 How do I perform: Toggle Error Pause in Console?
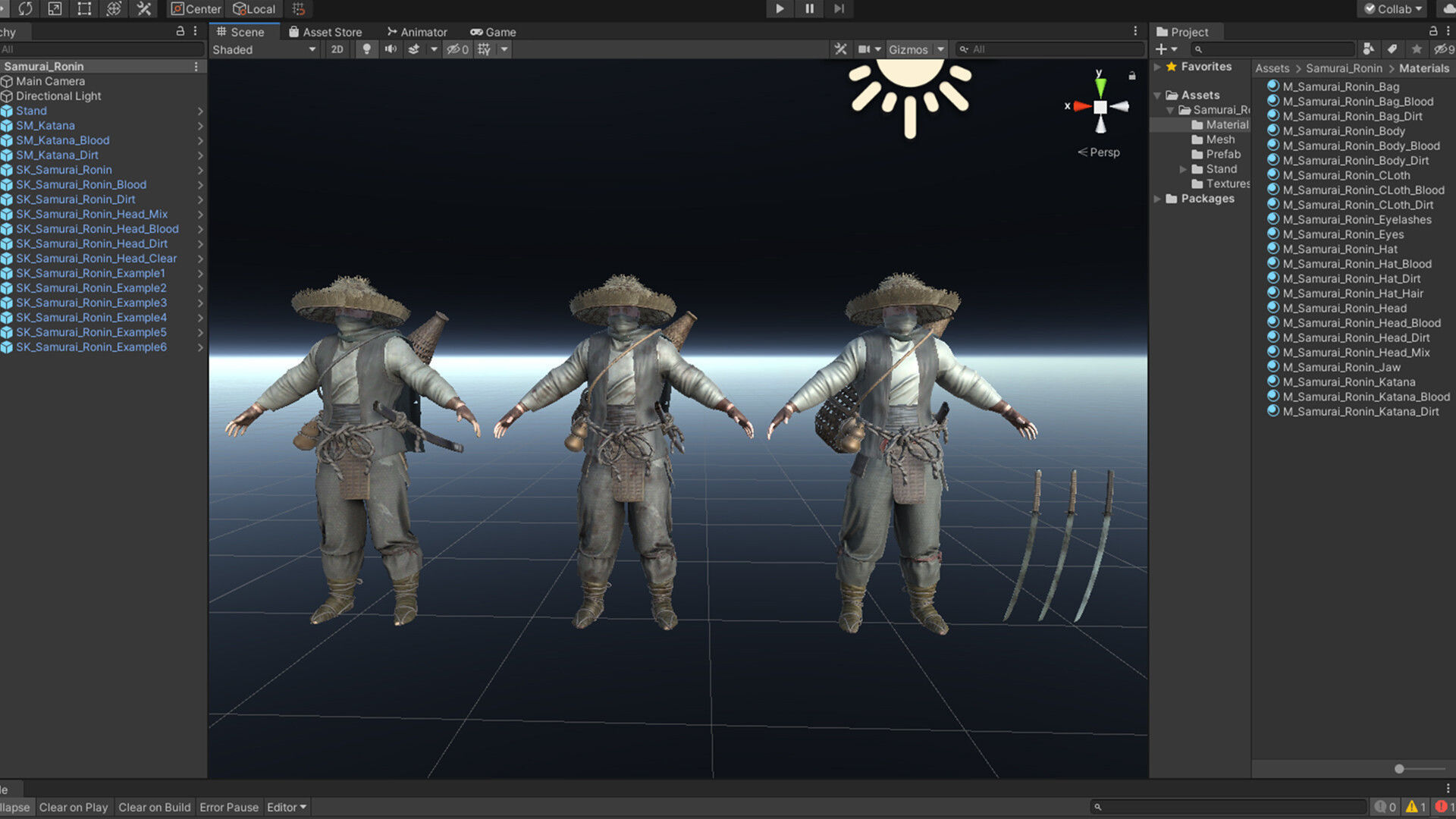coord(229,808)
